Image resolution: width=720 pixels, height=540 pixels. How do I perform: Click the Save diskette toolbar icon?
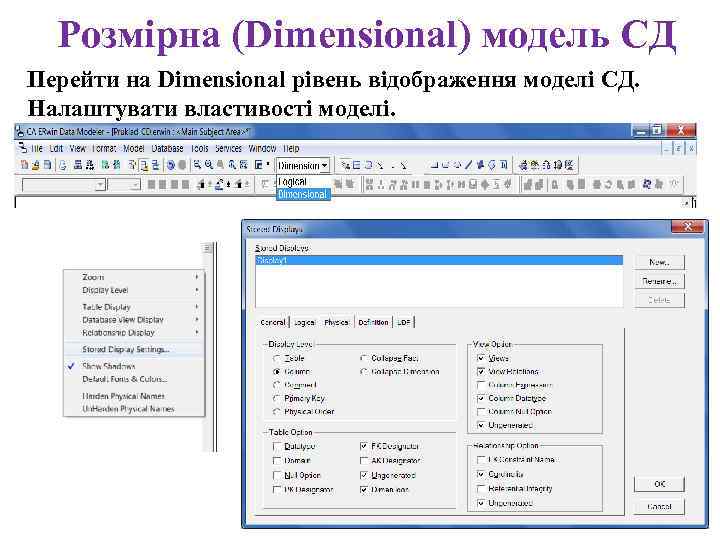click(x=47, y=165)
